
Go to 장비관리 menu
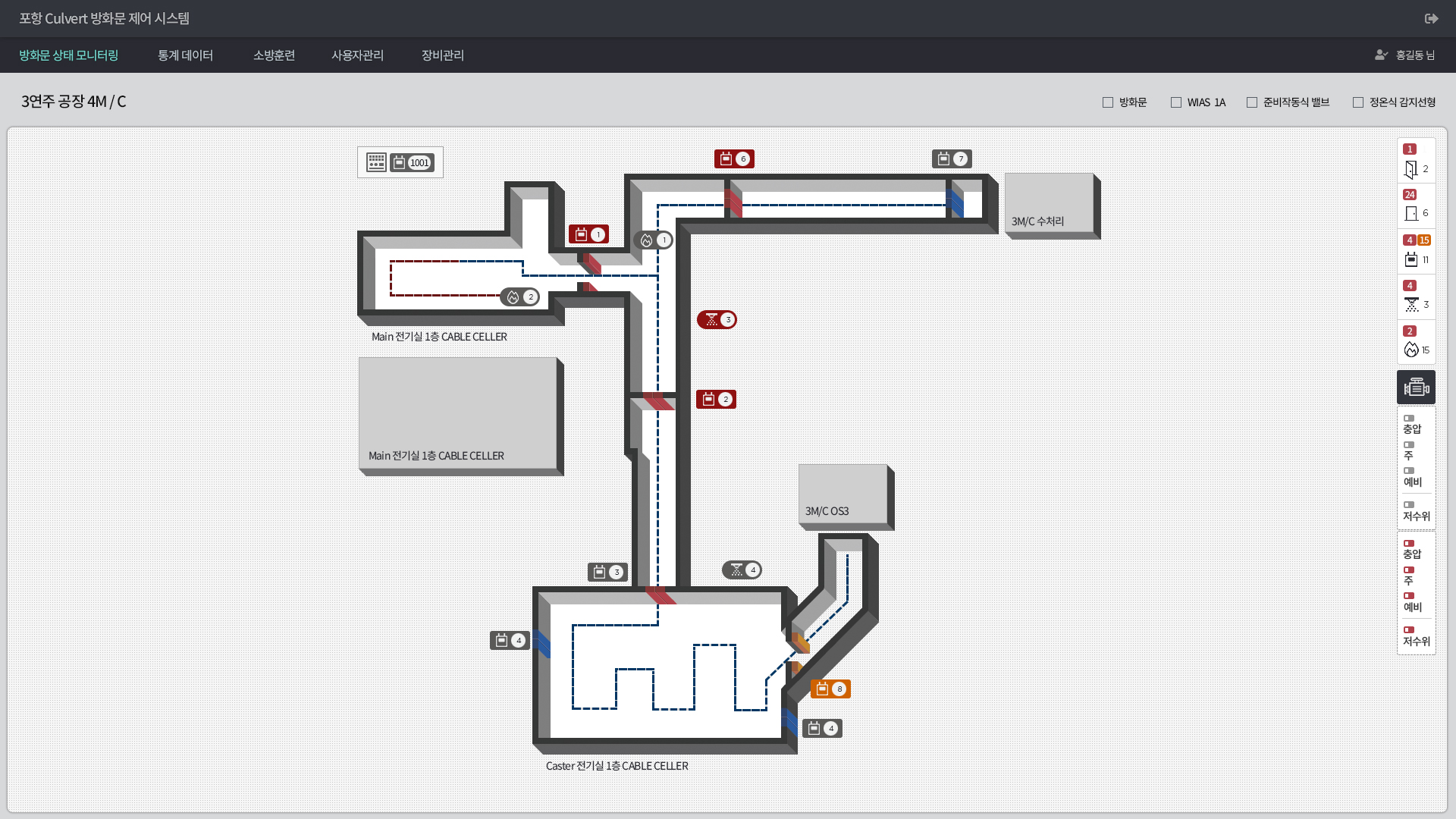tap(443, 55)
